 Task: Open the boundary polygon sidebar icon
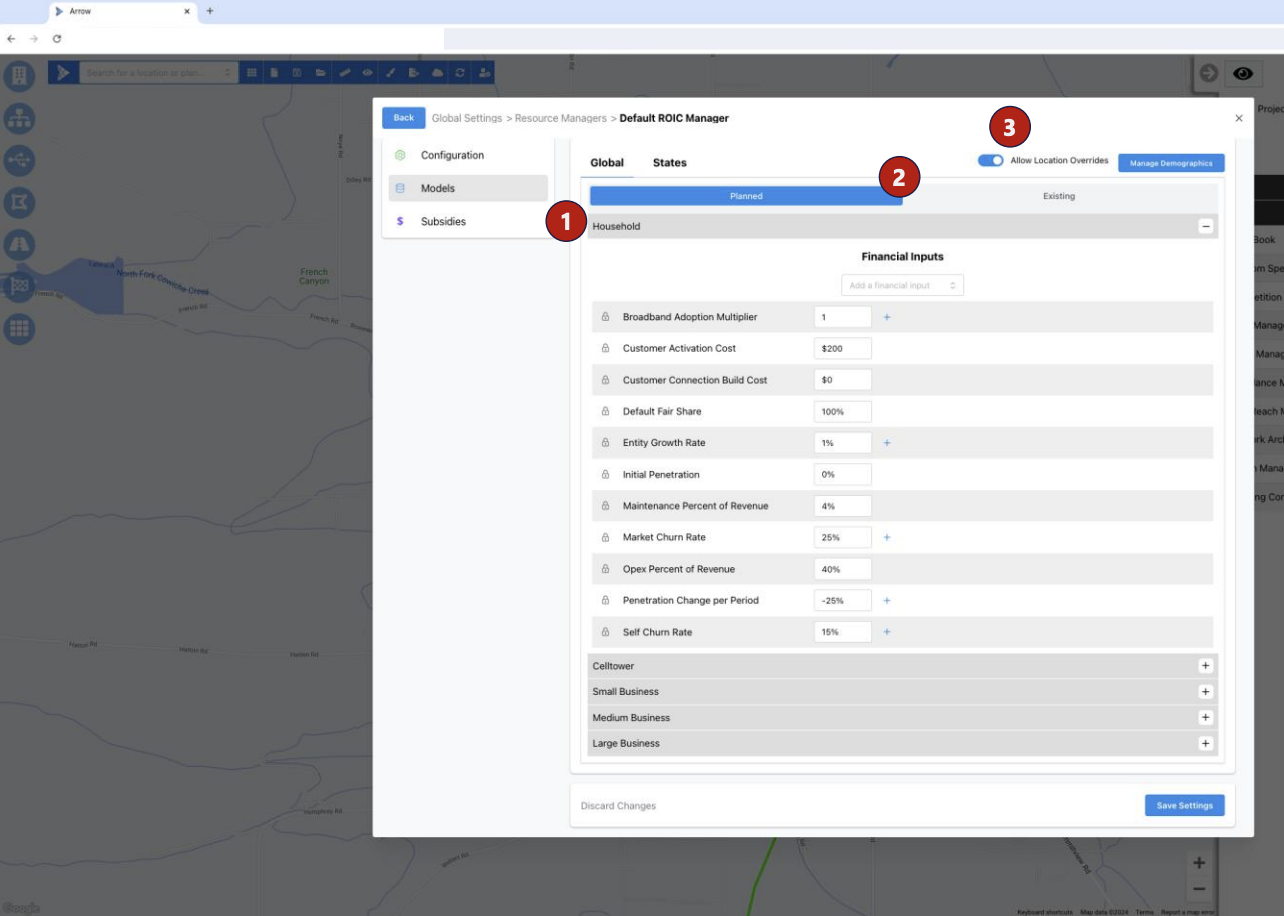[20, 202]
